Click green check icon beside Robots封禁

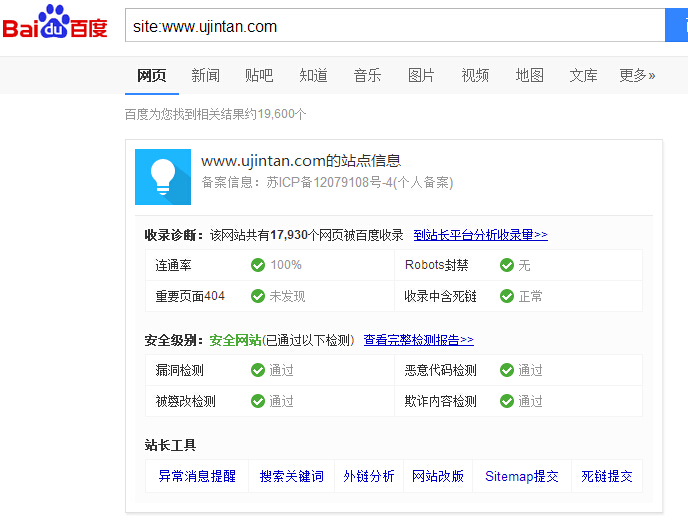[x=507, y=265]
